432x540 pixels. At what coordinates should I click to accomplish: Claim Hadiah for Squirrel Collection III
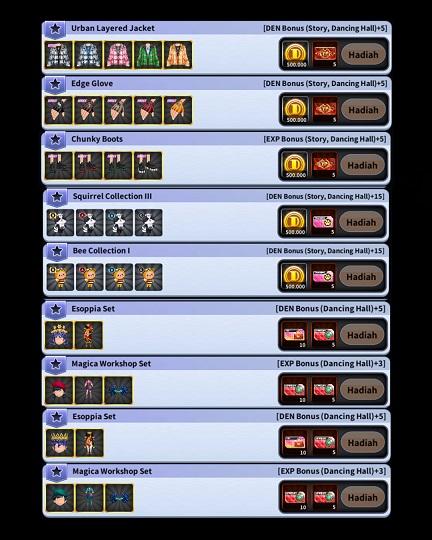tap(361, 222)
